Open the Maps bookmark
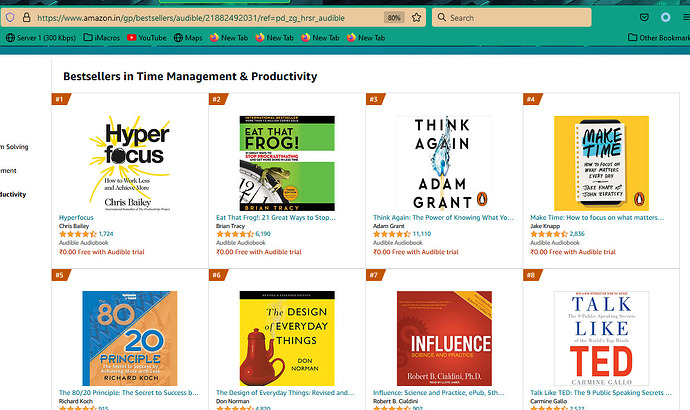This screenshot has height=410, width=690. 188,38
